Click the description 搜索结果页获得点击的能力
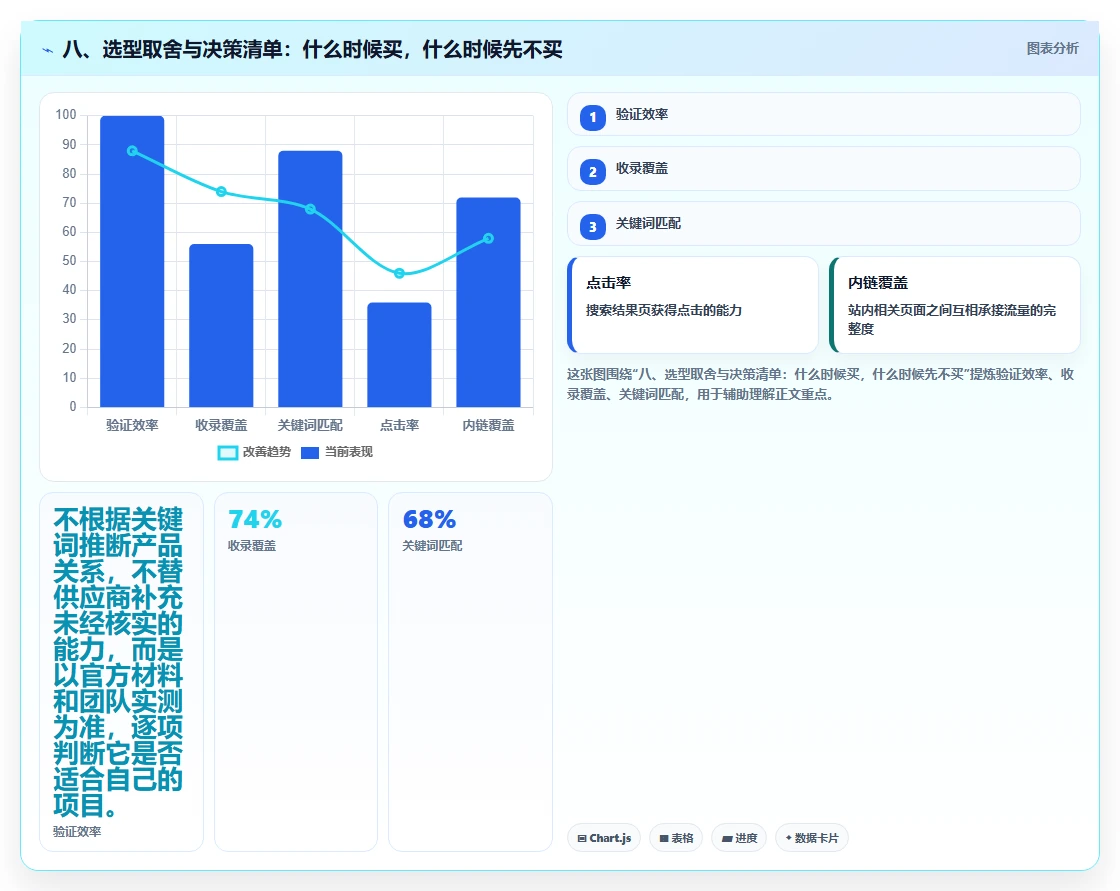The image size is (1120, 891). point(664,310)
